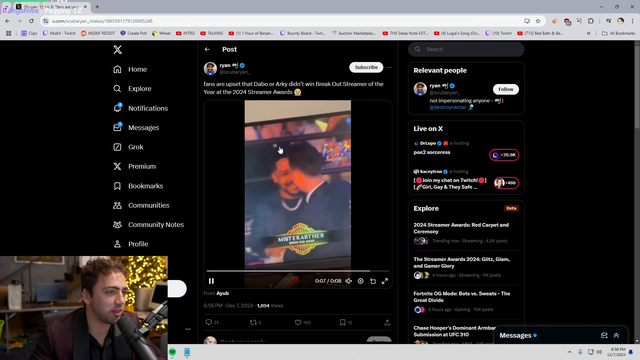Bookmark the post
This screenshot has width=640, height=360.
(x=342, y=322)
